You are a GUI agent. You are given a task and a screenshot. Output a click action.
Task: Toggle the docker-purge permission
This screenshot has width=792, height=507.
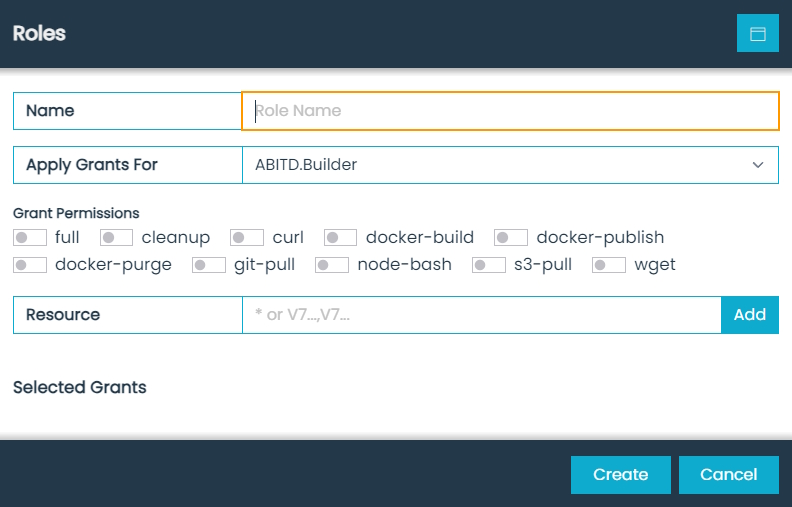pyautogui.click(x=30, y=265)
